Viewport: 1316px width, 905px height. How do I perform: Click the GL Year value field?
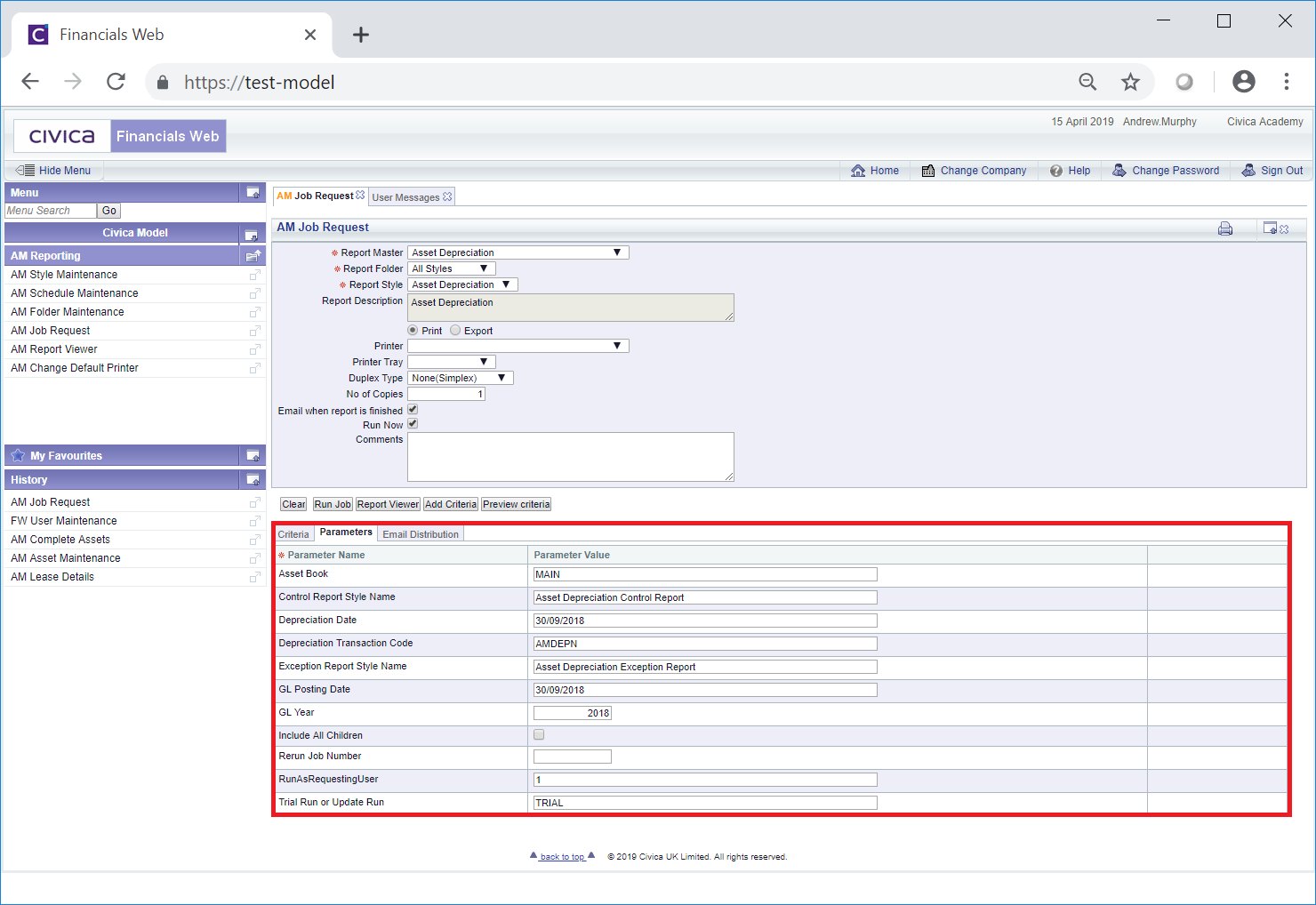(573, 713)
